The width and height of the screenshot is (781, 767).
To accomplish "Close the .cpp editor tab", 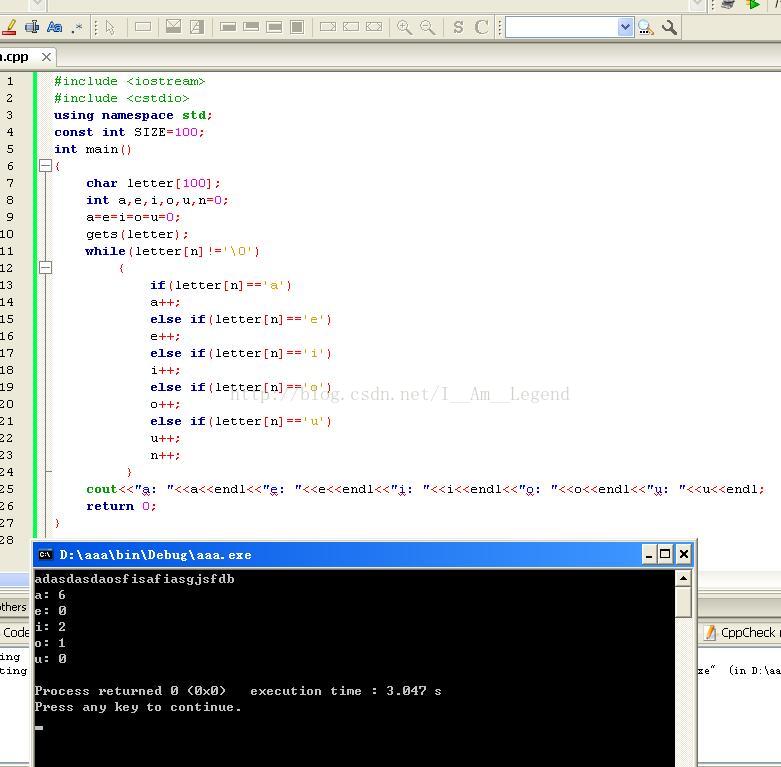I will [46, 57].
